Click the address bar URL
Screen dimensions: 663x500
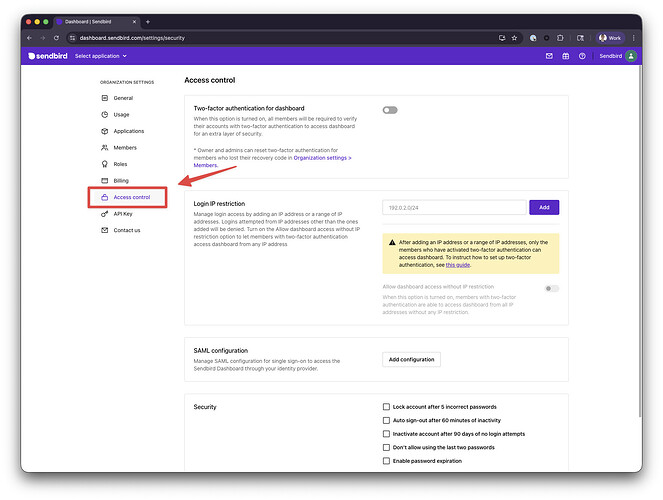pos(132,38)
